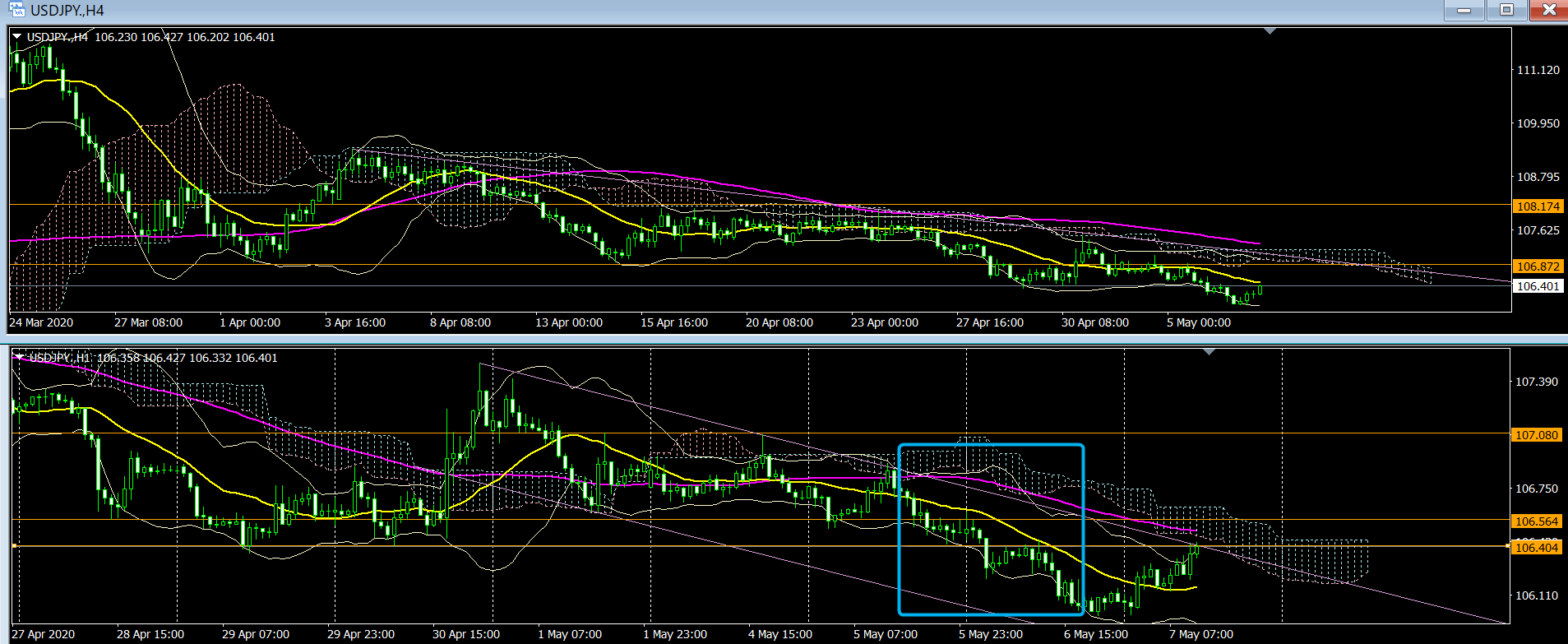
Task: Click the 107.625 value on H4 price axis
Action: 1538,230
